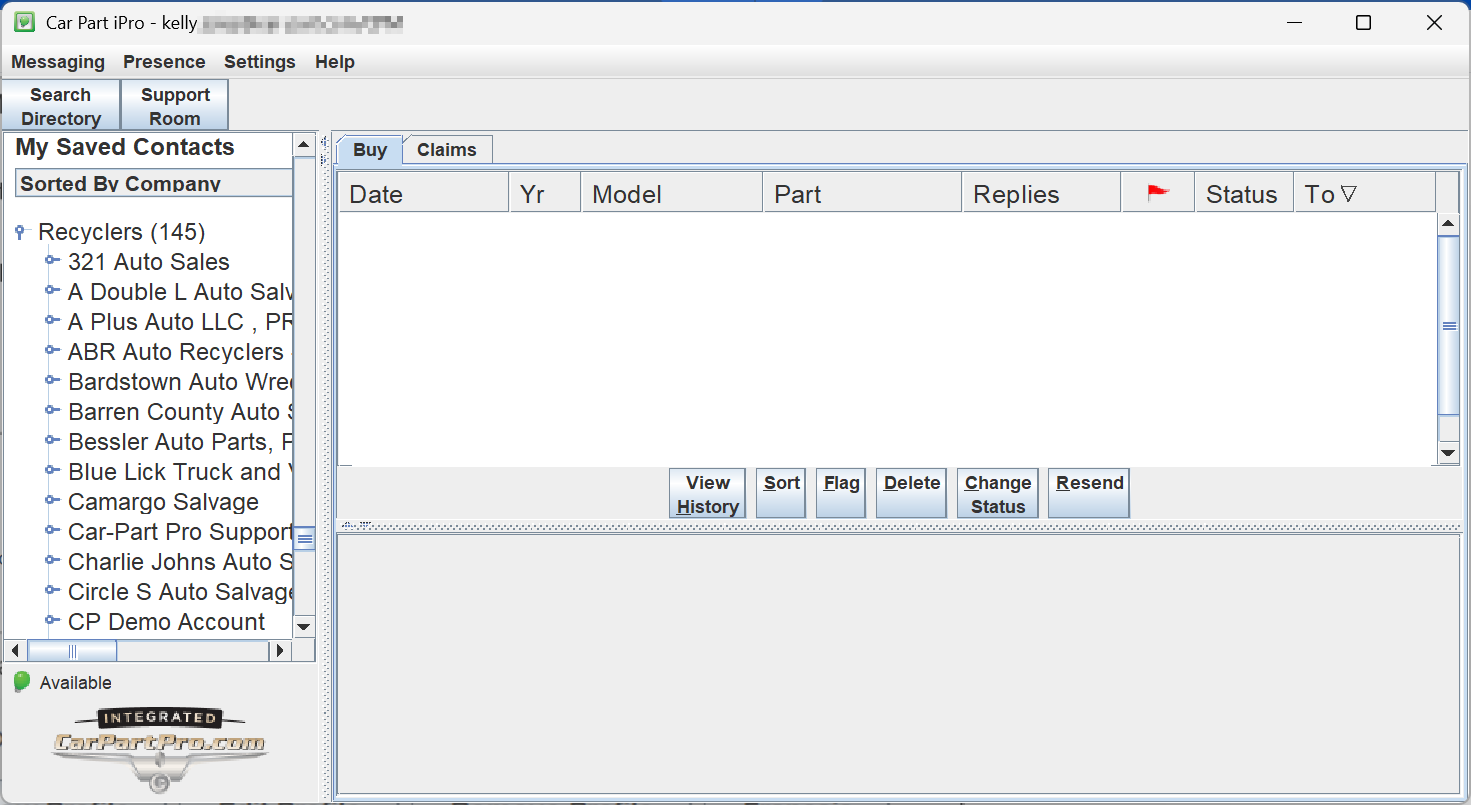The width and height of the screenshot is (1471, 805).
Task: Switch to the Claims tab
Action: 446,150
